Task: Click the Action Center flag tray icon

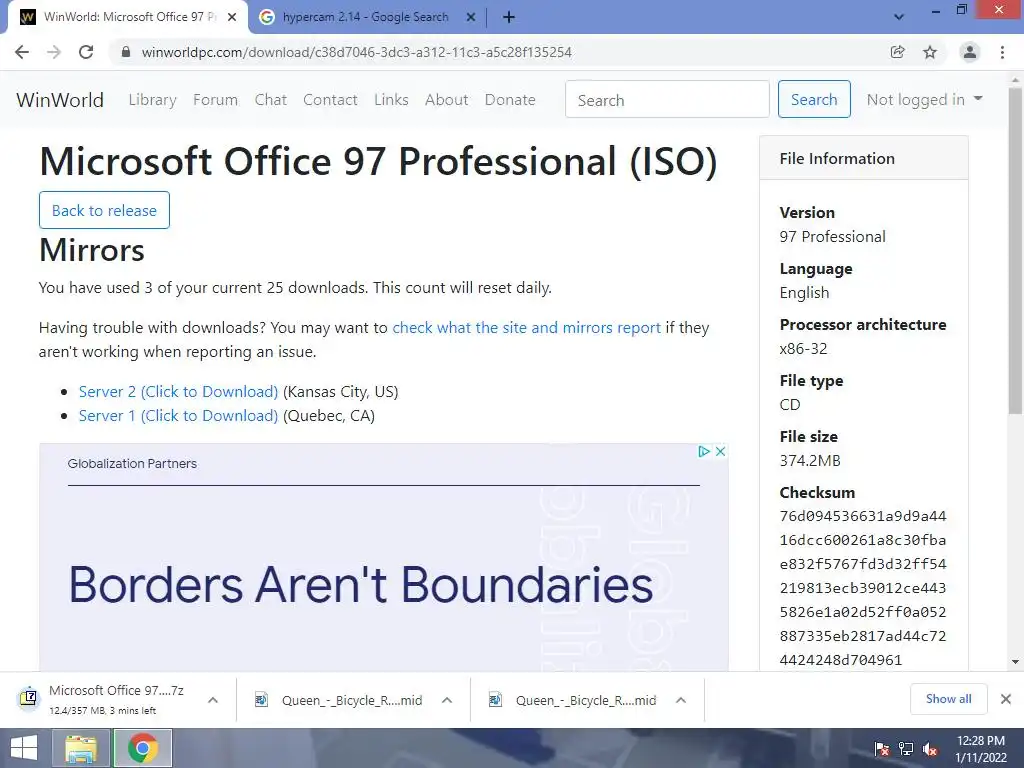Action: [882, 749]
